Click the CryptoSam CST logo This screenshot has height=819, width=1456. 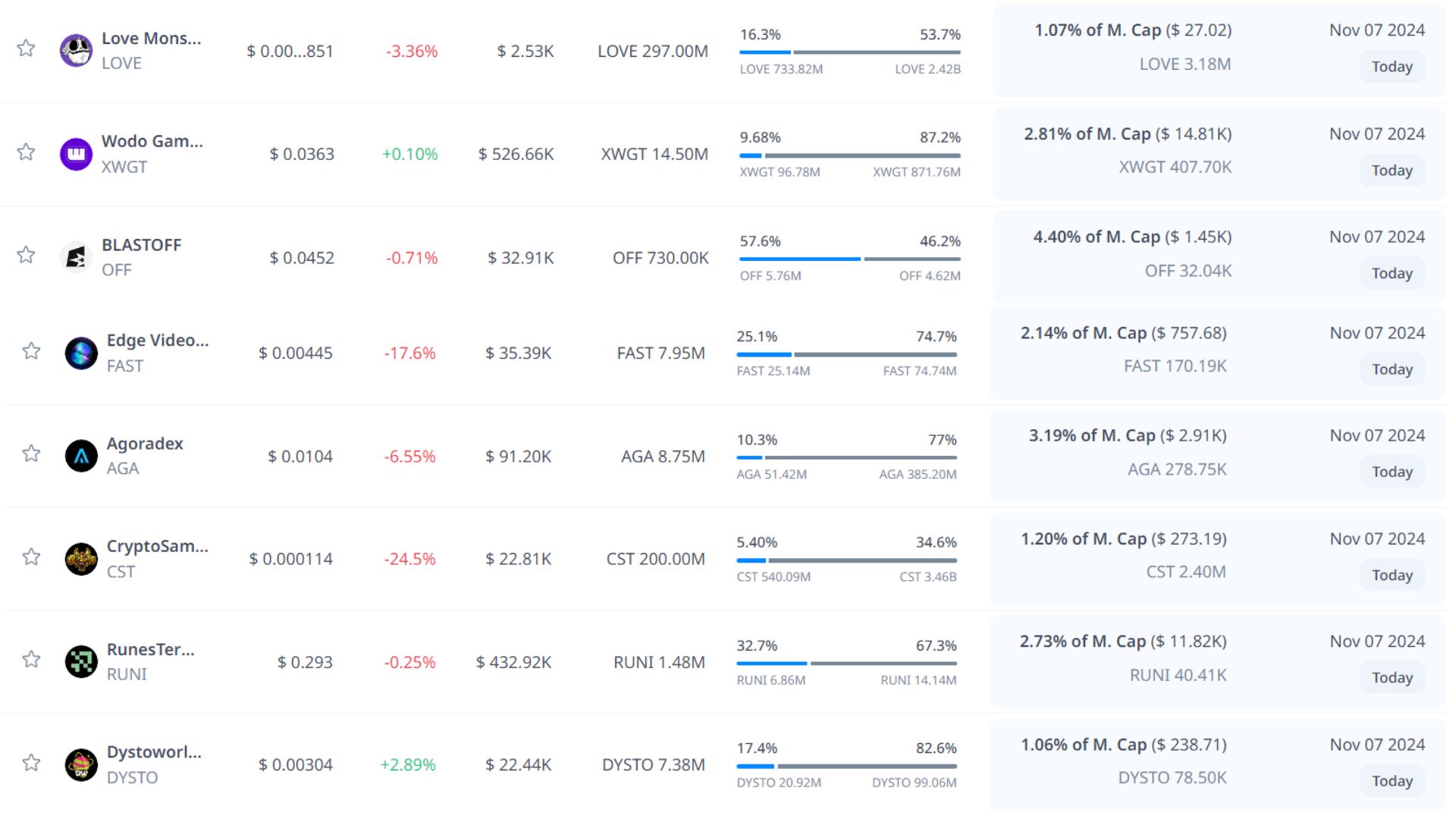[x=81, y=559]
